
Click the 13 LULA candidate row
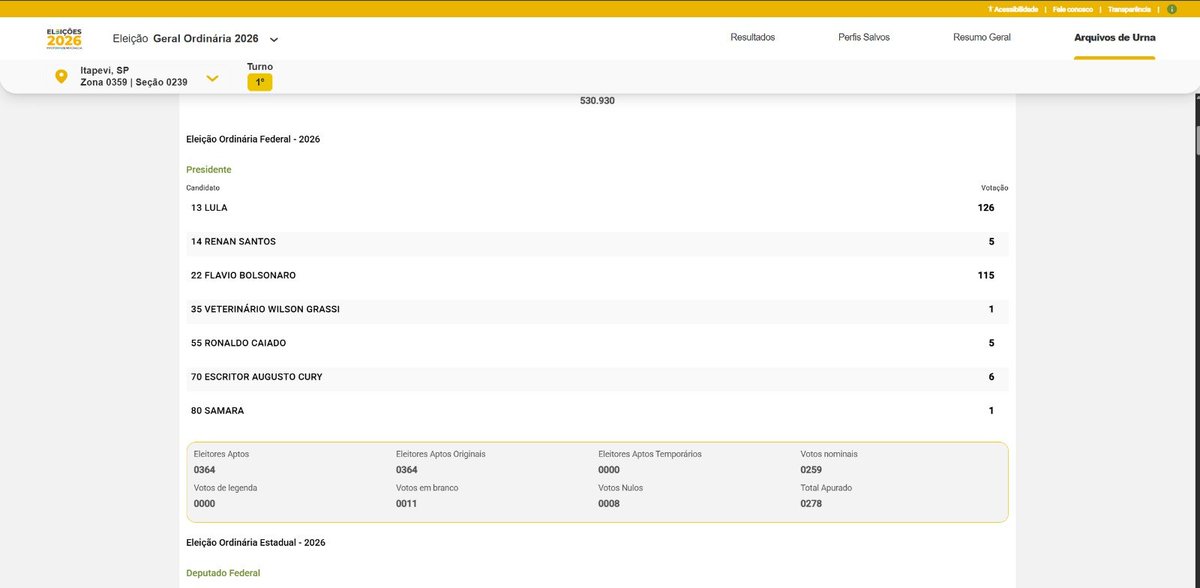597,208
